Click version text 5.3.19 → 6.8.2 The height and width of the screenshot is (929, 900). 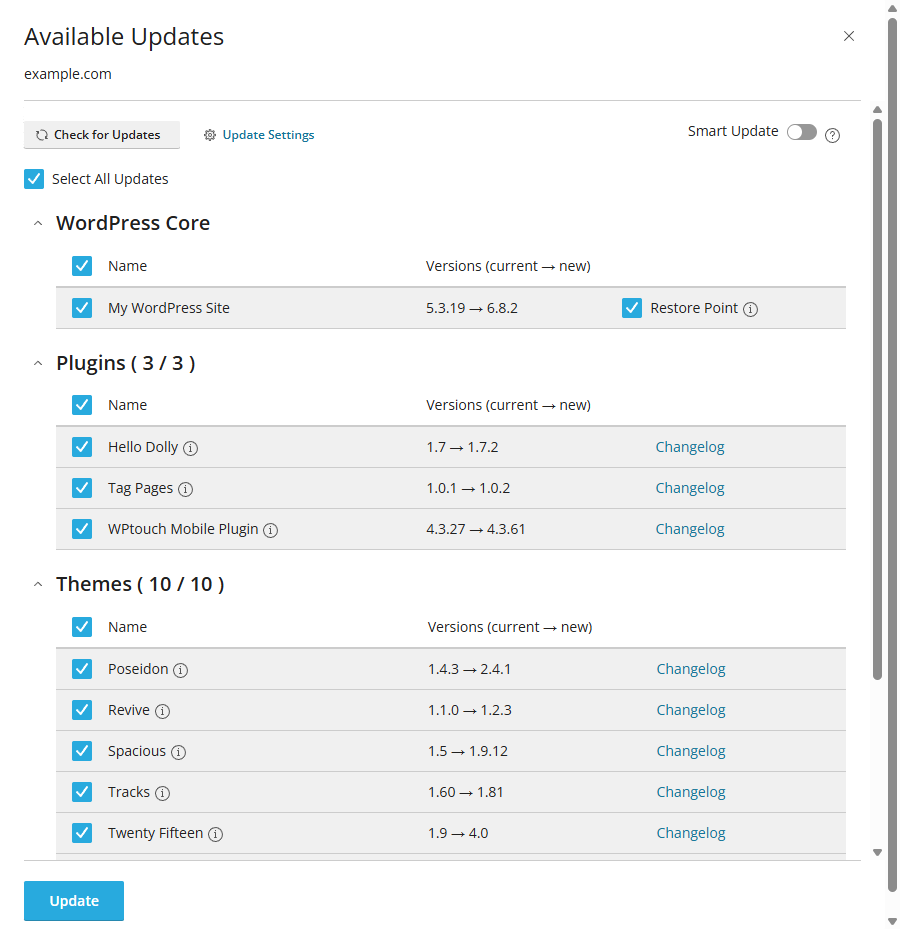(472, 308)
